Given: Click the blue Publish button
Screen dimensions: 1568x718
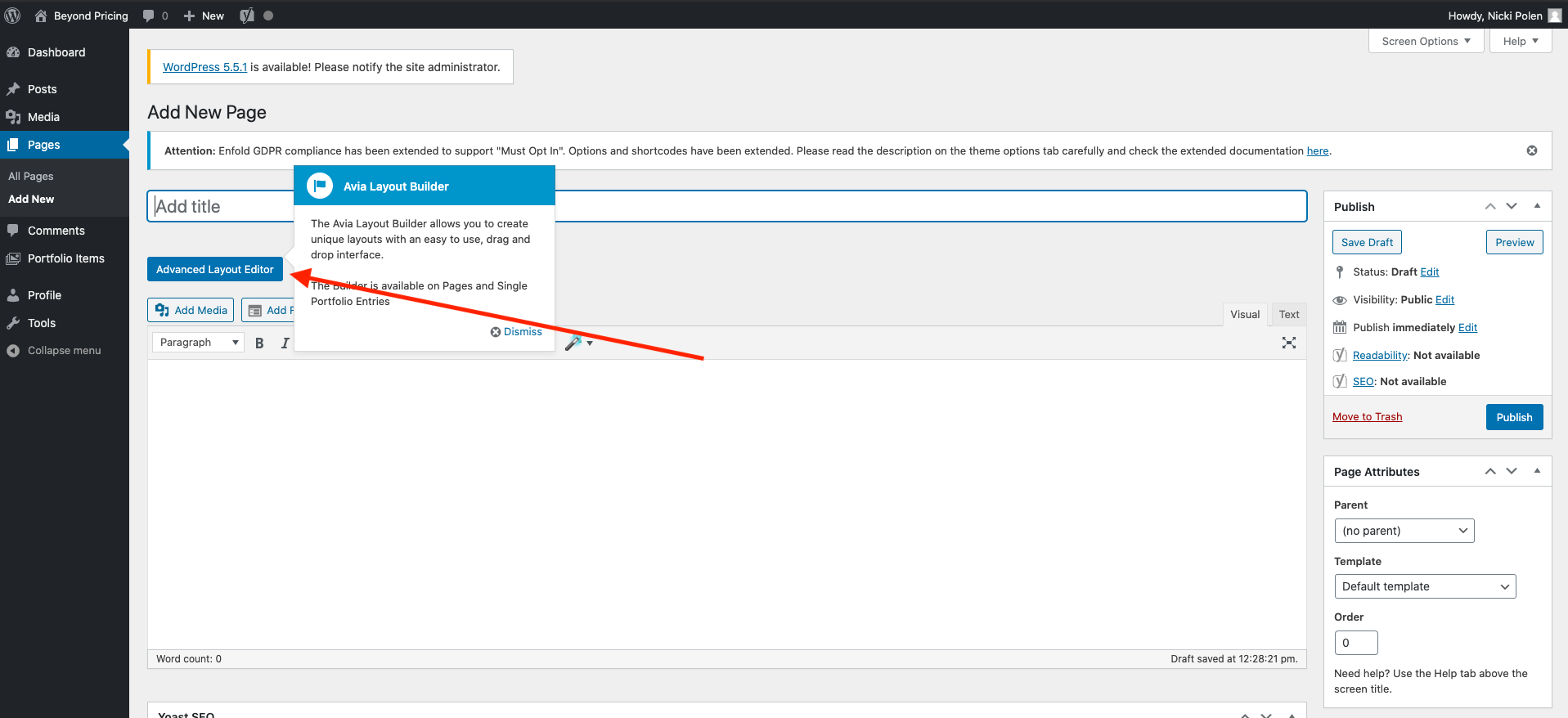Looking at the screenshot, I should coord(1515,417).
